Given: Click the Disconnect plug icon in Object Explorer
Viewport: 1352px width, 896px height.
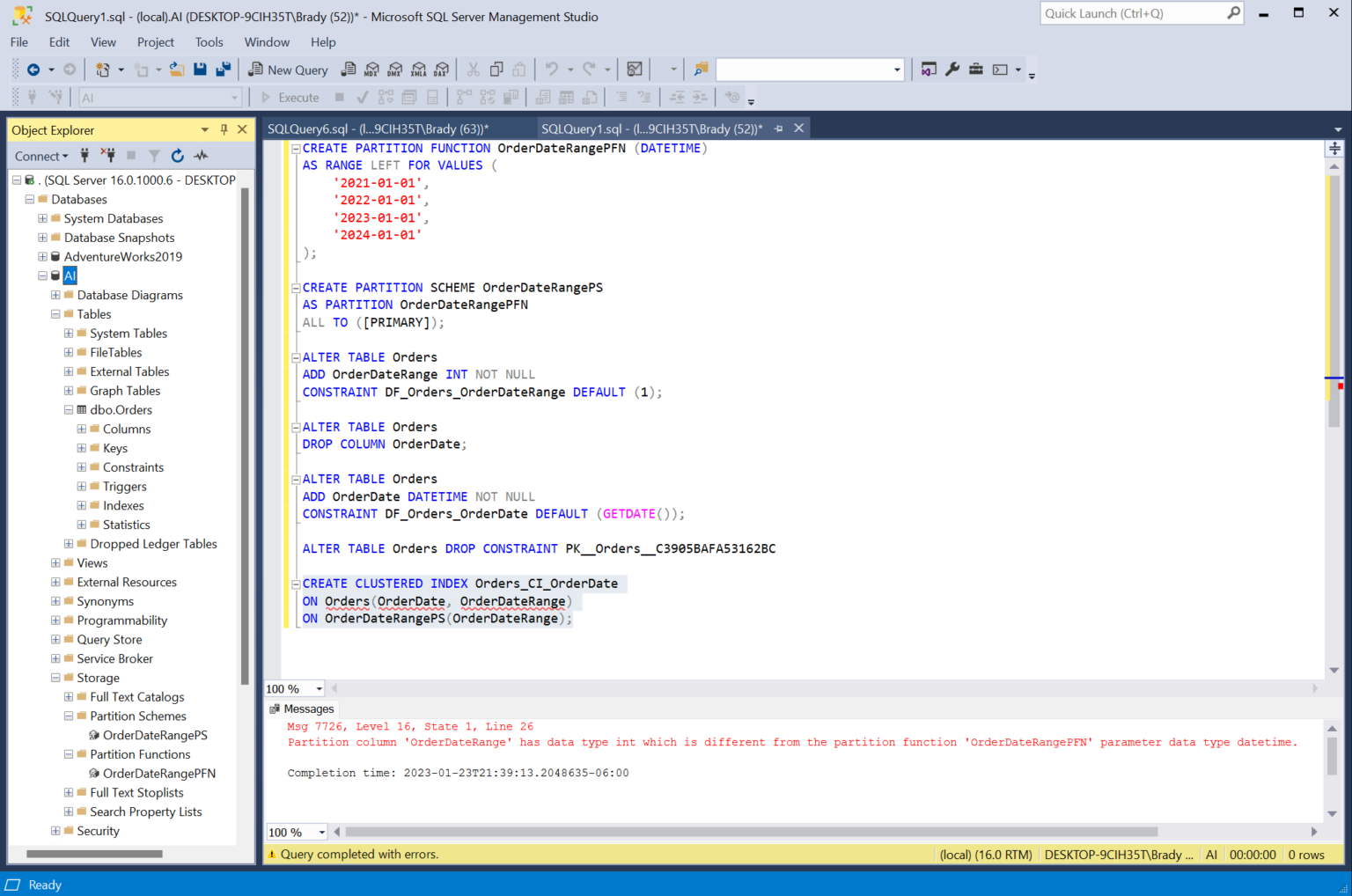Looking at the screenshot, I should [107, 156].
